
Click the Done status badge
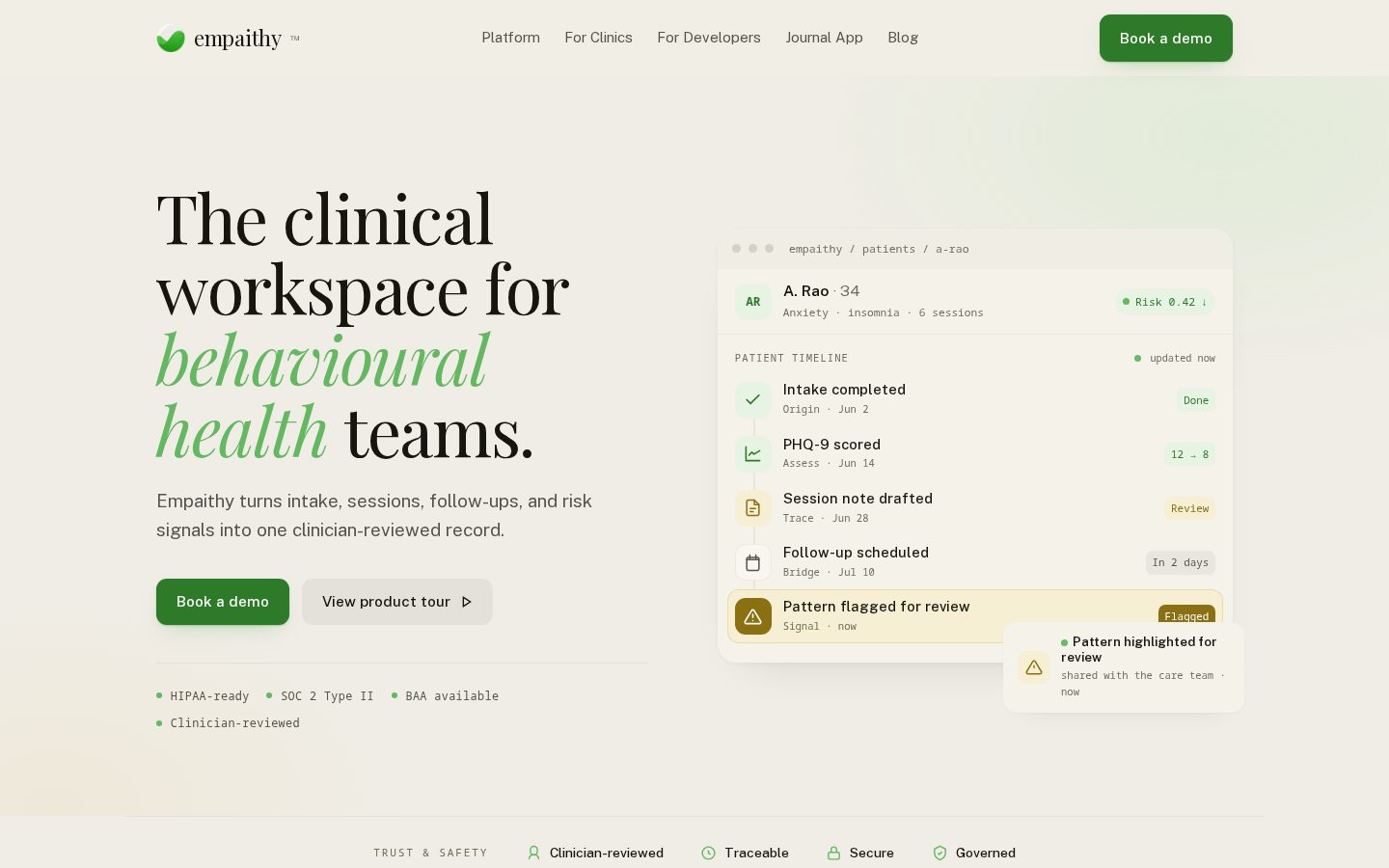coord(1196,400)
